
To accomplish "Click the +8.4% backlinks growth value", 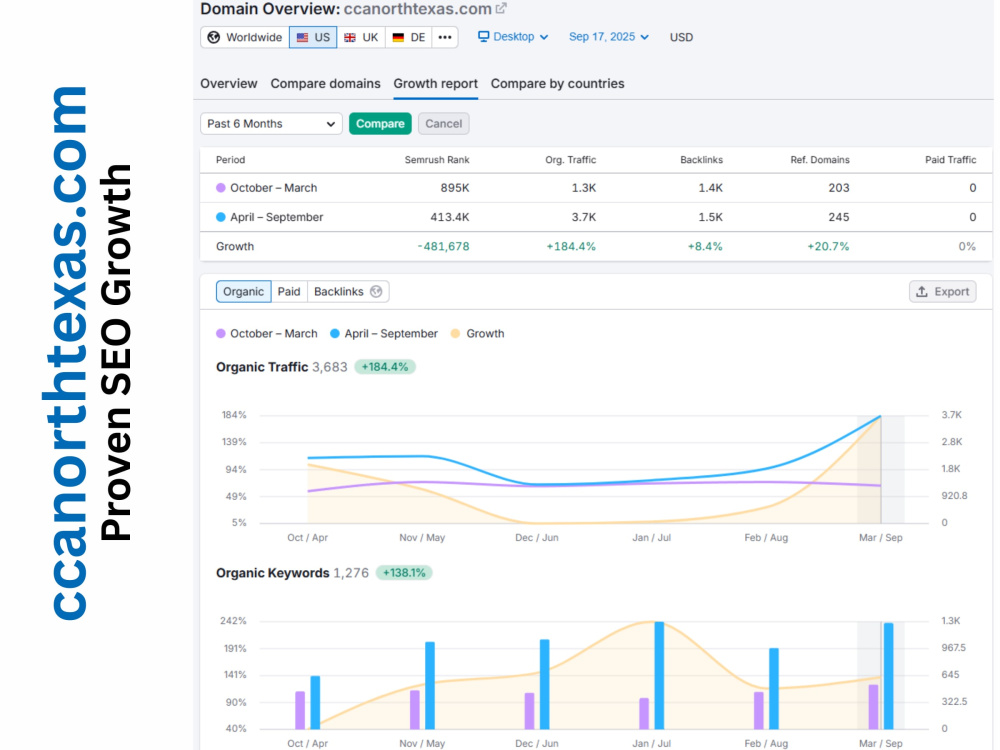I will [705, 246].
